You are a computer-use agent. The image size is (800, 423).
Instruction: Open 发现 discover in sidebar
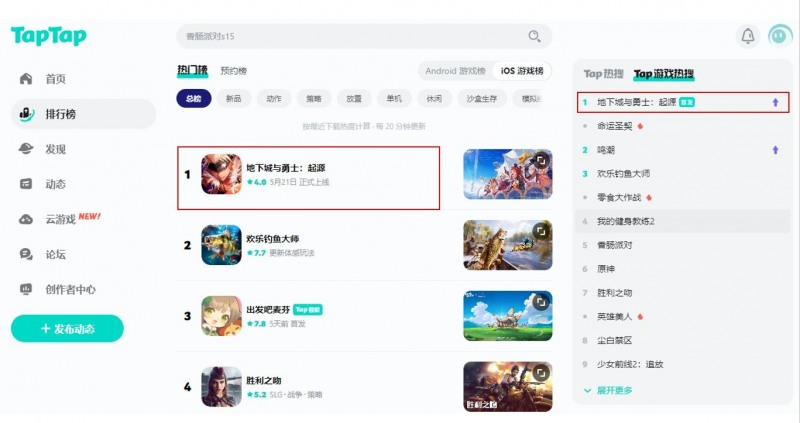tap(55, 149)
